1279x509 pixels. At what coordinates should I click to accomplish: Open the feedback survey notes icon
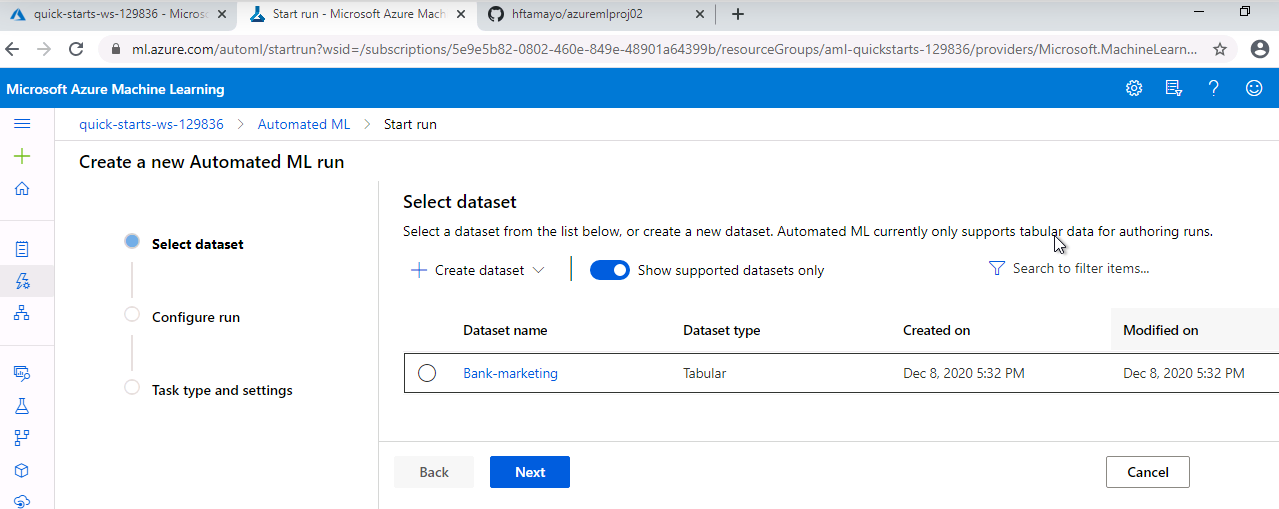[1174, 88]
